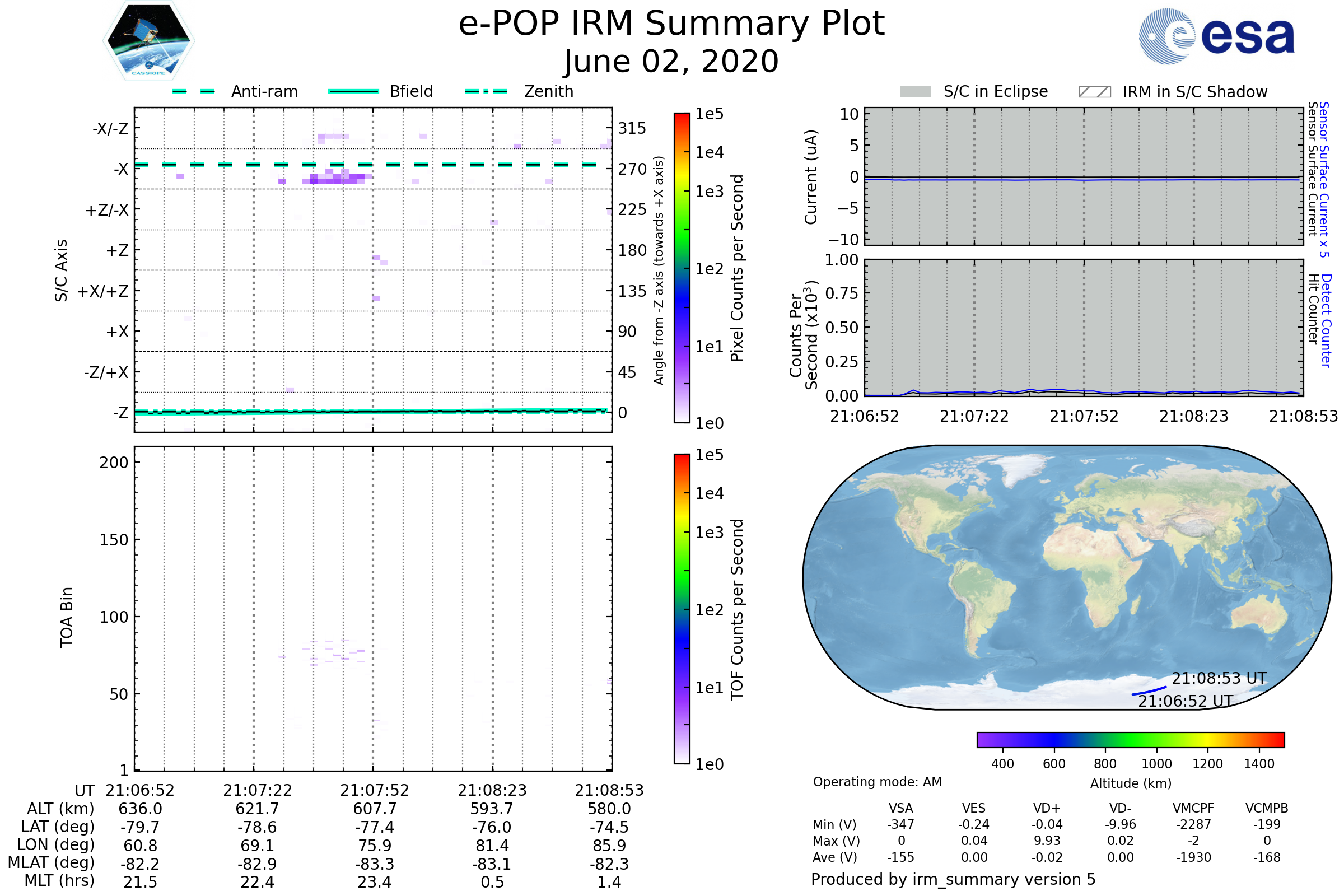Click the S/C in Eclipse gray legend patch

915,92
